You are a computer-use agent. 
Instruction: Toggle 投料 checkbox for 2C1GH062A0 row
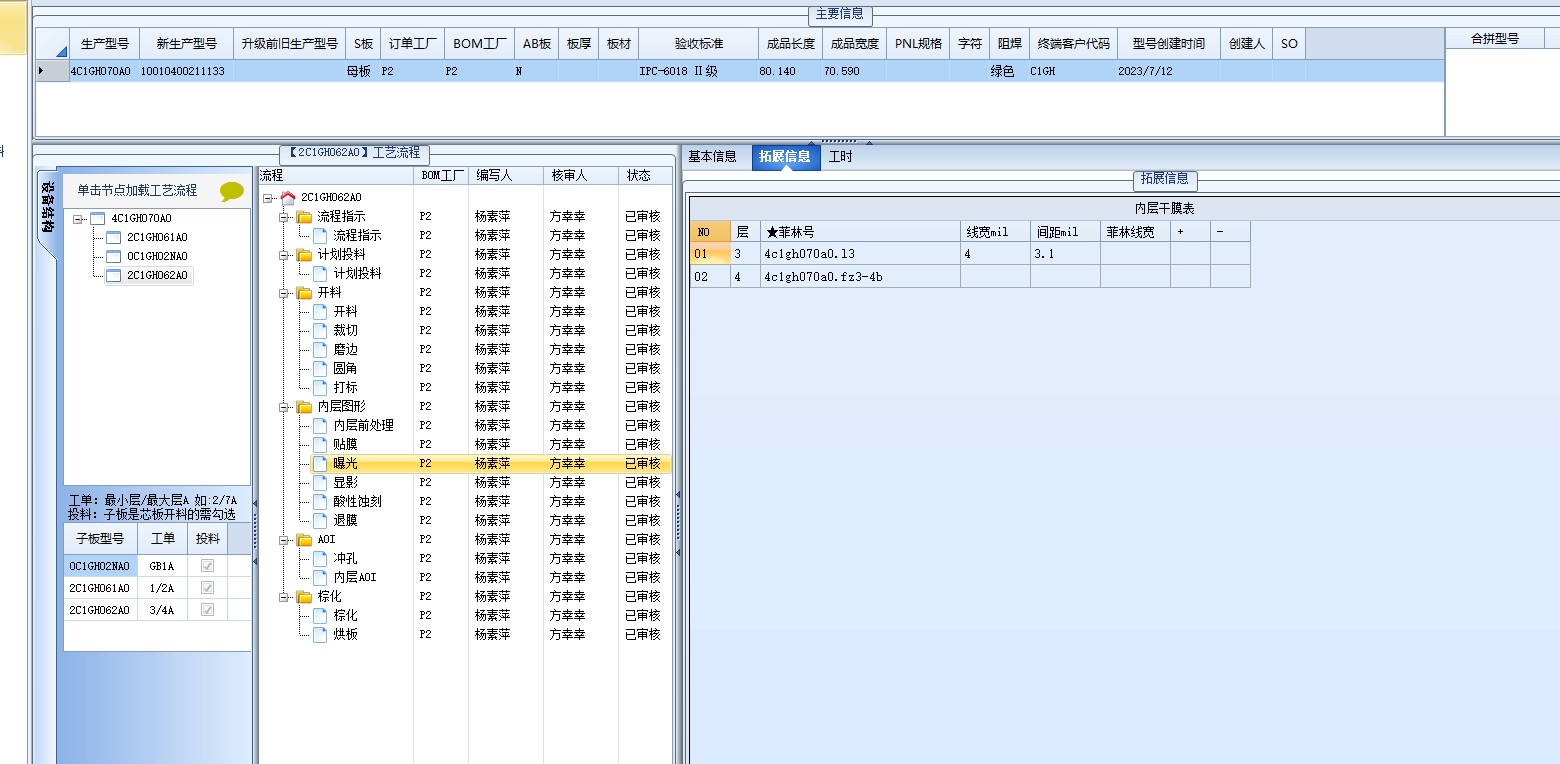208,610
